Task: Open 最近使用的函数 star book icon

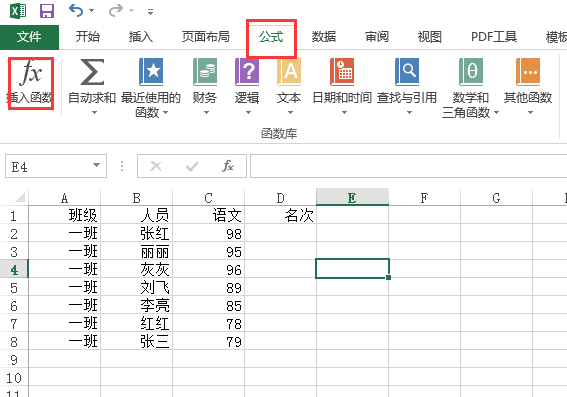Action: click(x=151, y=72)
